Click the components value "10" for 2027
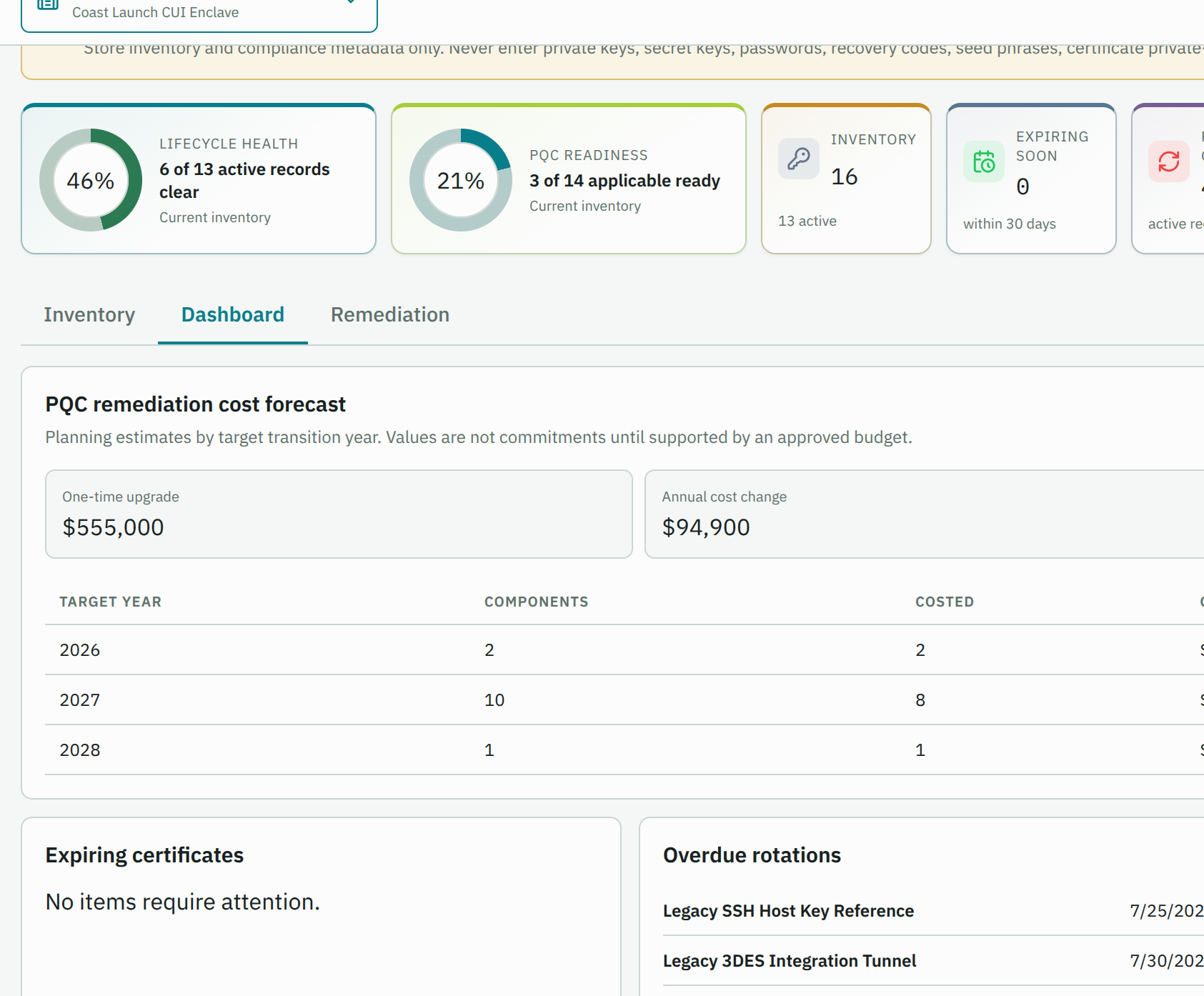Viewport: 1204px width, 996px height. coord(494,699)
